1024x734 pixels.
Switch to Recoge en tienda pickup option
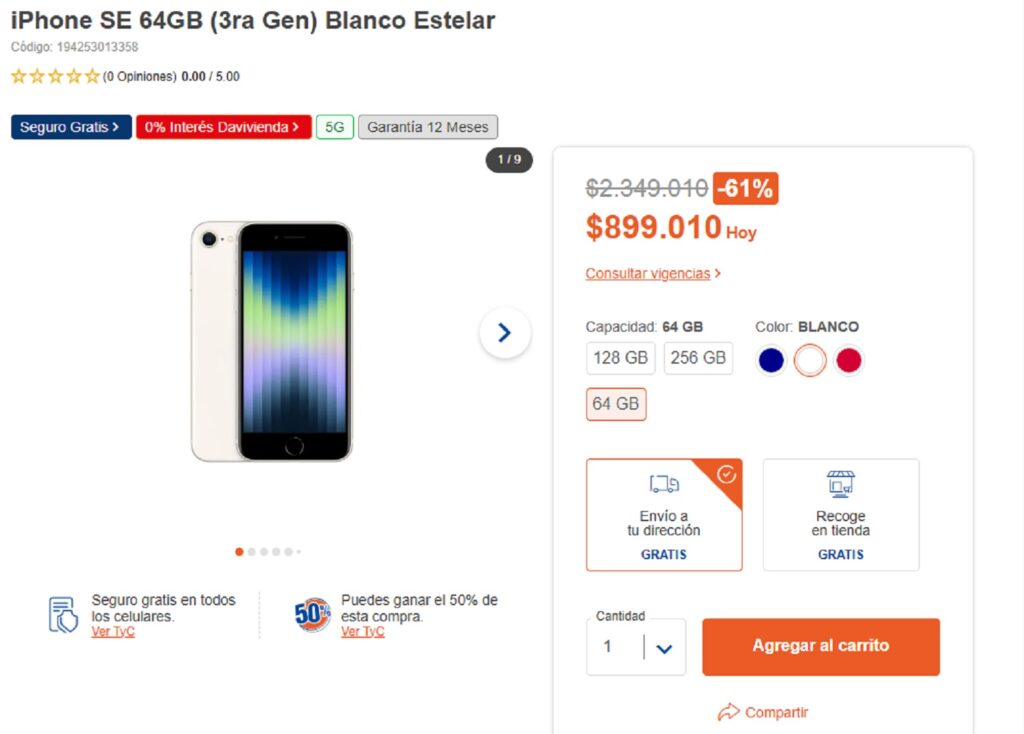click(x=840, y=514)
